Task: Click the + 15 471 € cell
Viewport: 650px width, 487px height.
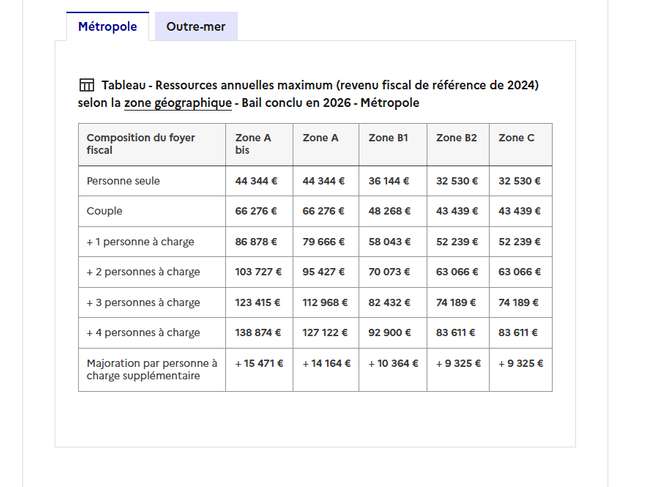Action: [x=259, y=370]
